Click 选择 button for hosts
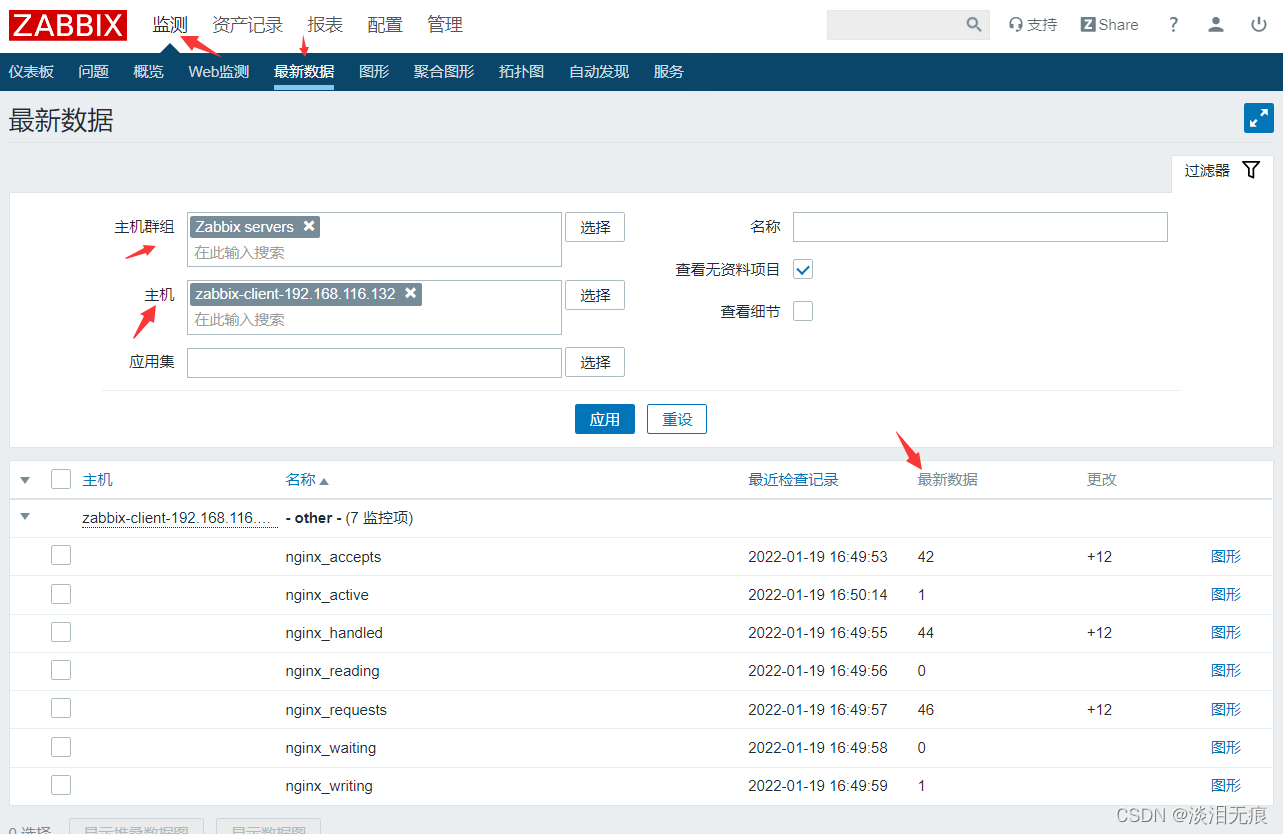Screen dimensions: 1283x834 point(595,295)
